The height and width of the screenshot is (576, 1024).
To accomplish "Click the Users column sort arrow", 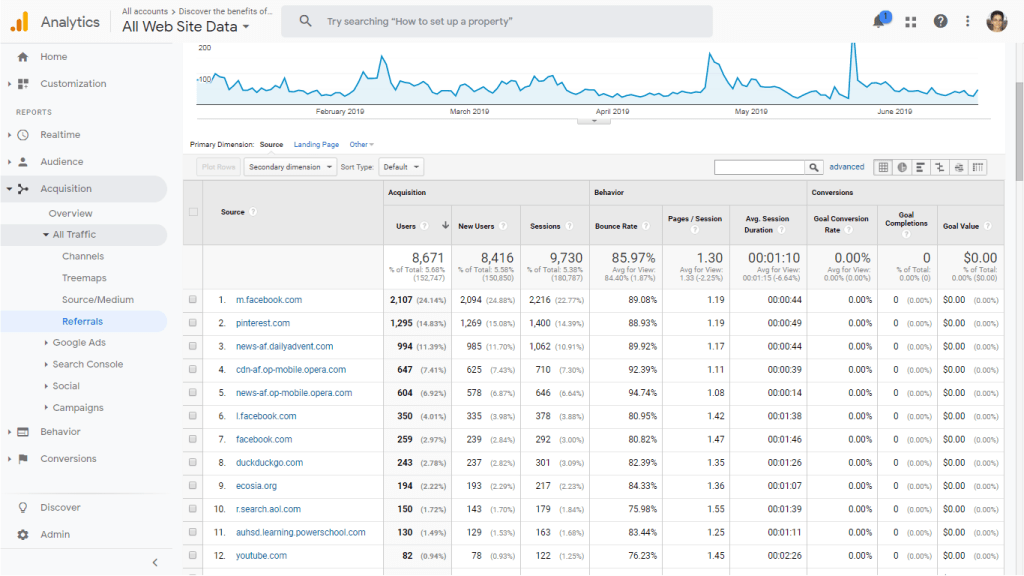I will click(445, 225).
